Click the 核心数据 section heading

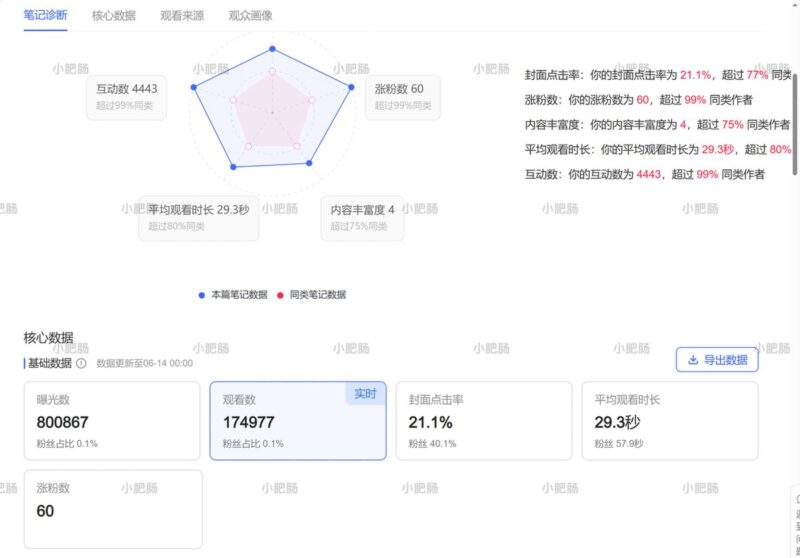(48, 337)
